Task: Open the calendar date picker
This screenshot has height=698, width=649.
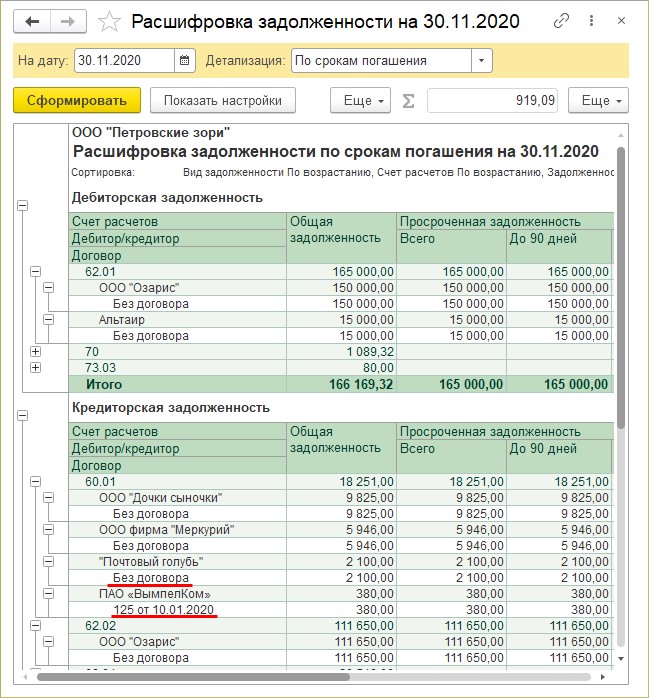Action: pyautogui.click(x=184, y=60)
